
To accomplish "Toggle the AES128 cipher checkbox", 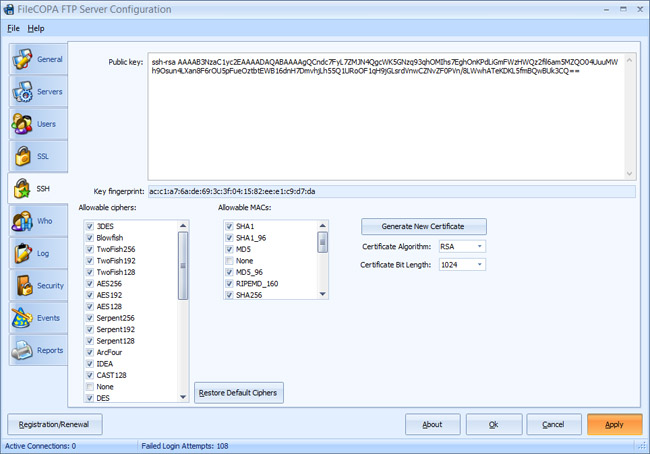I will (x=90, y=306).
